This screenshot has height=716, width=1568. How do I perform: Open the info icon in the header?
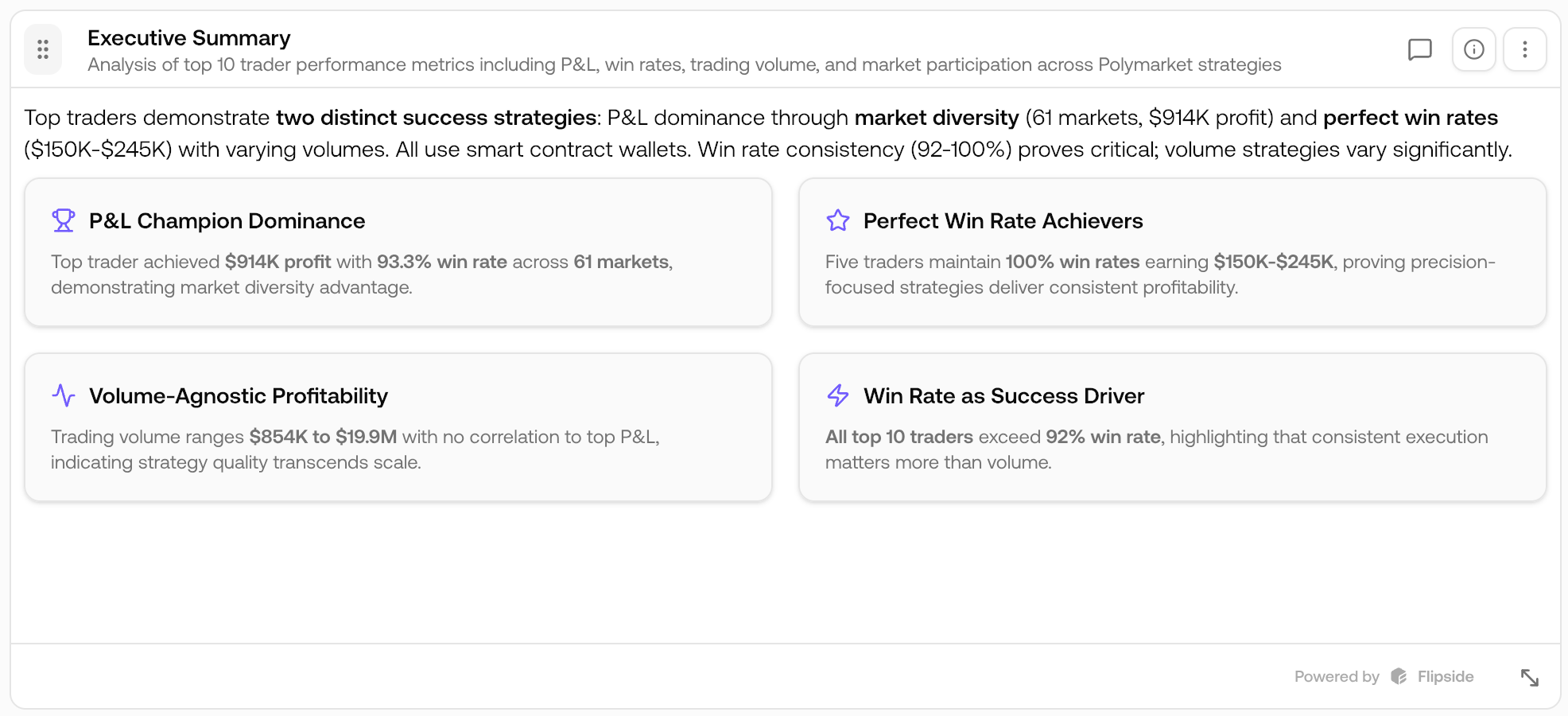[1473, 49]
